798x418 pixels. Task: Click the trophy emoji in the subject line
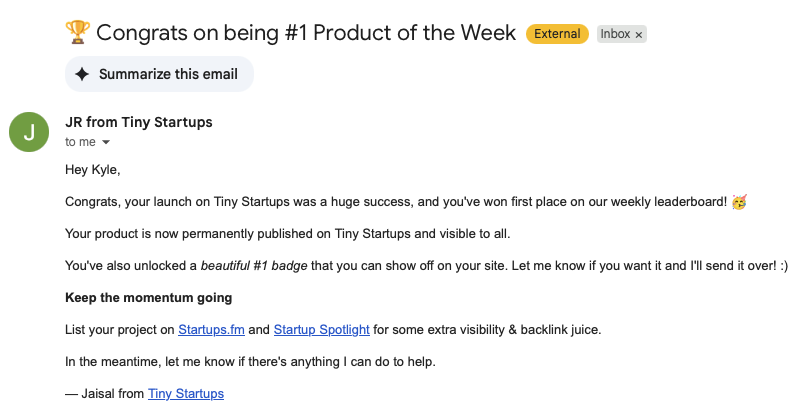pos(77,33)
